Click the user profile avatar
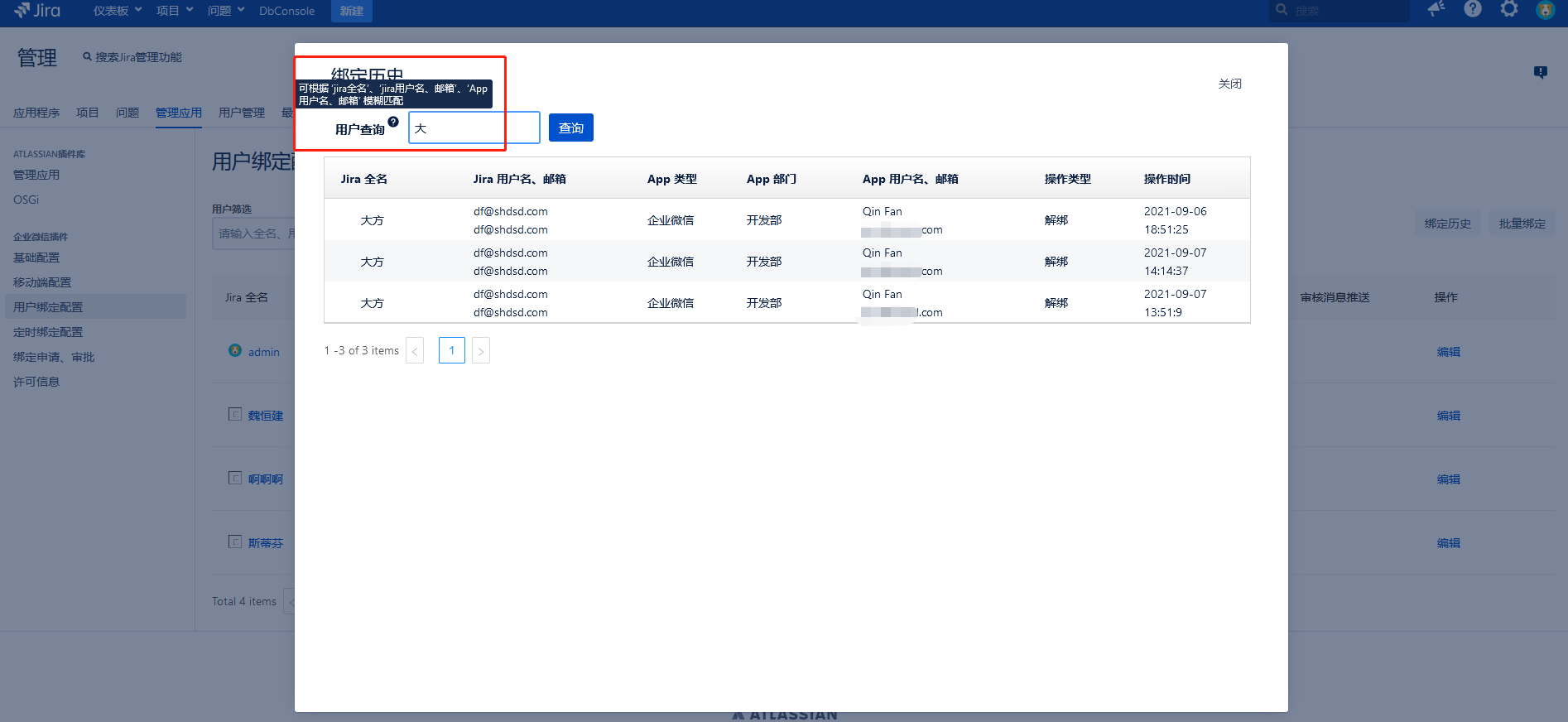Image resolution: width=1568 pixels, height=722 pixels. tap(1545, 10)
